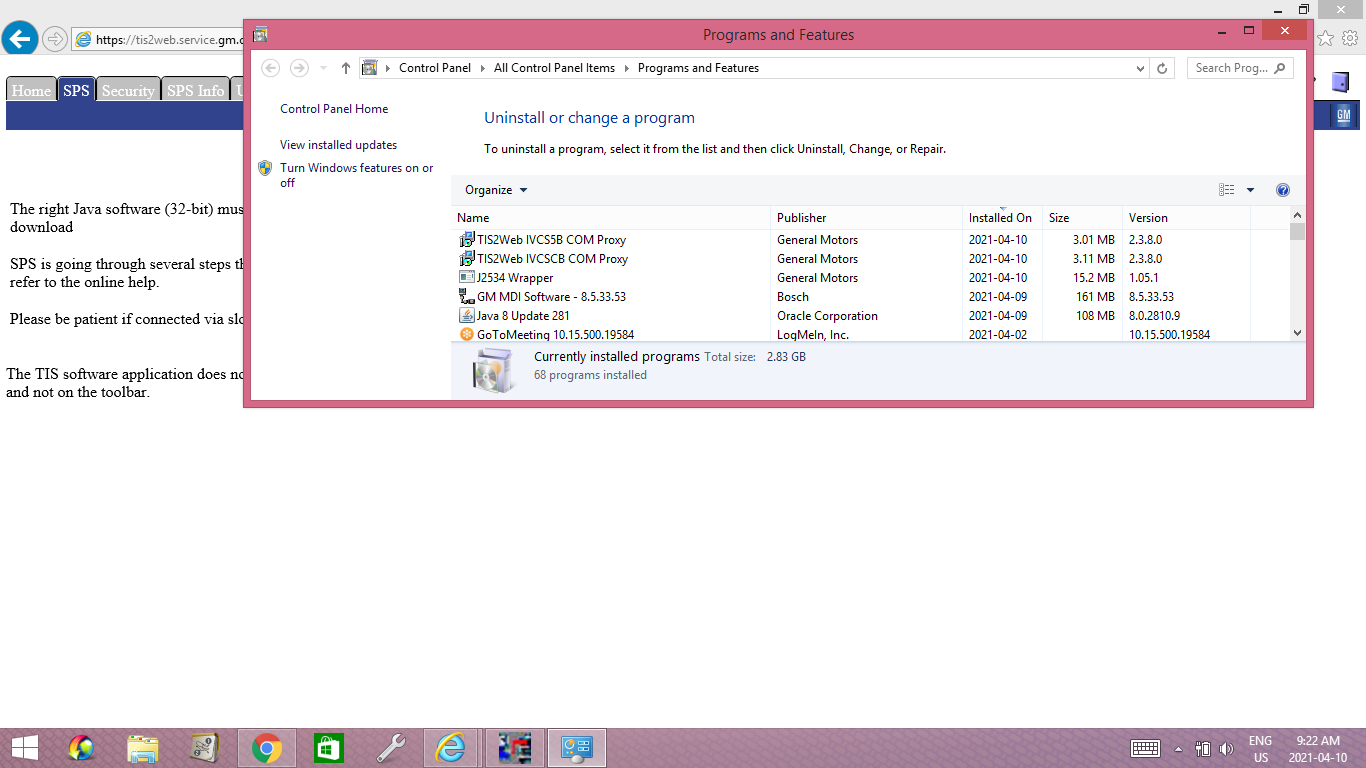Click the battery power icon in tray
Image resolution: width=1366 pixels, height=768 pixels.
[1203, 749]
